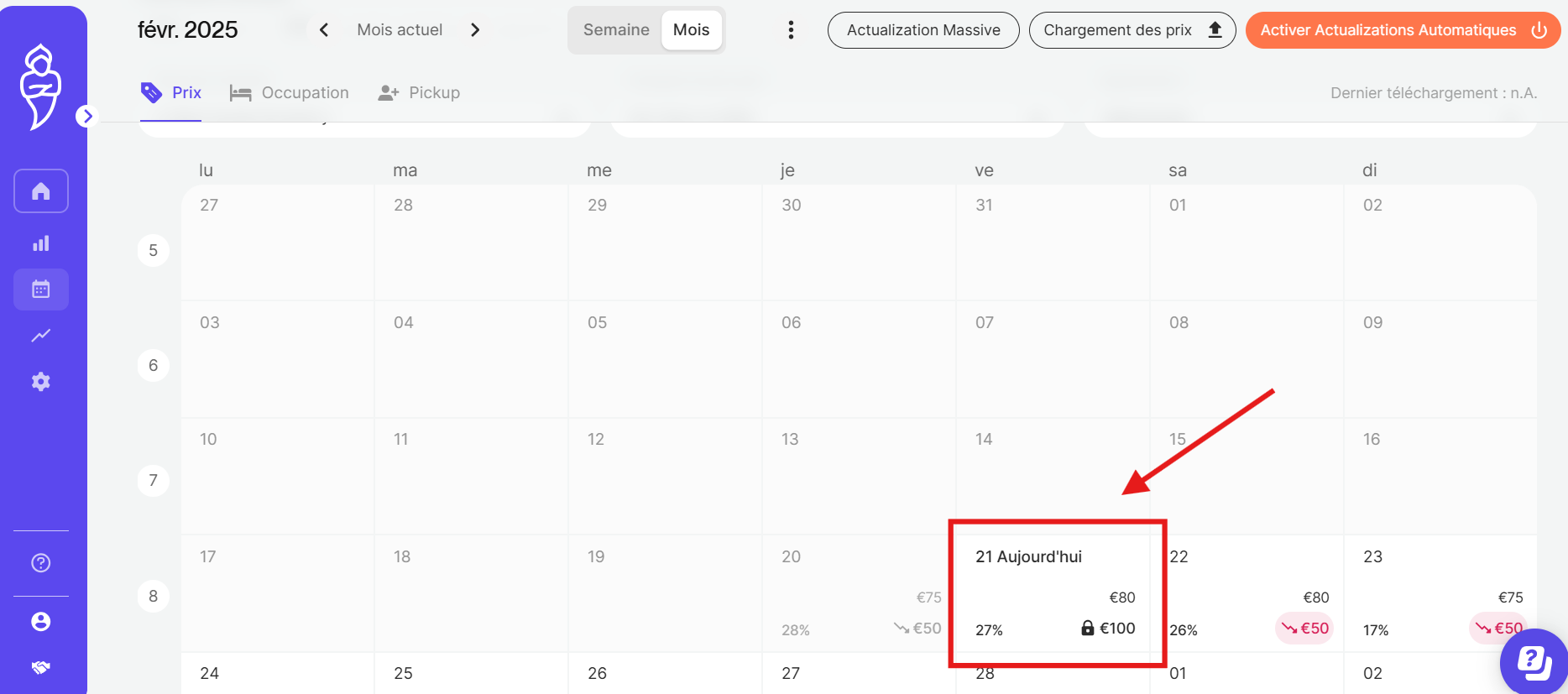Click the Chargement des prix button

coord(1132,30)
